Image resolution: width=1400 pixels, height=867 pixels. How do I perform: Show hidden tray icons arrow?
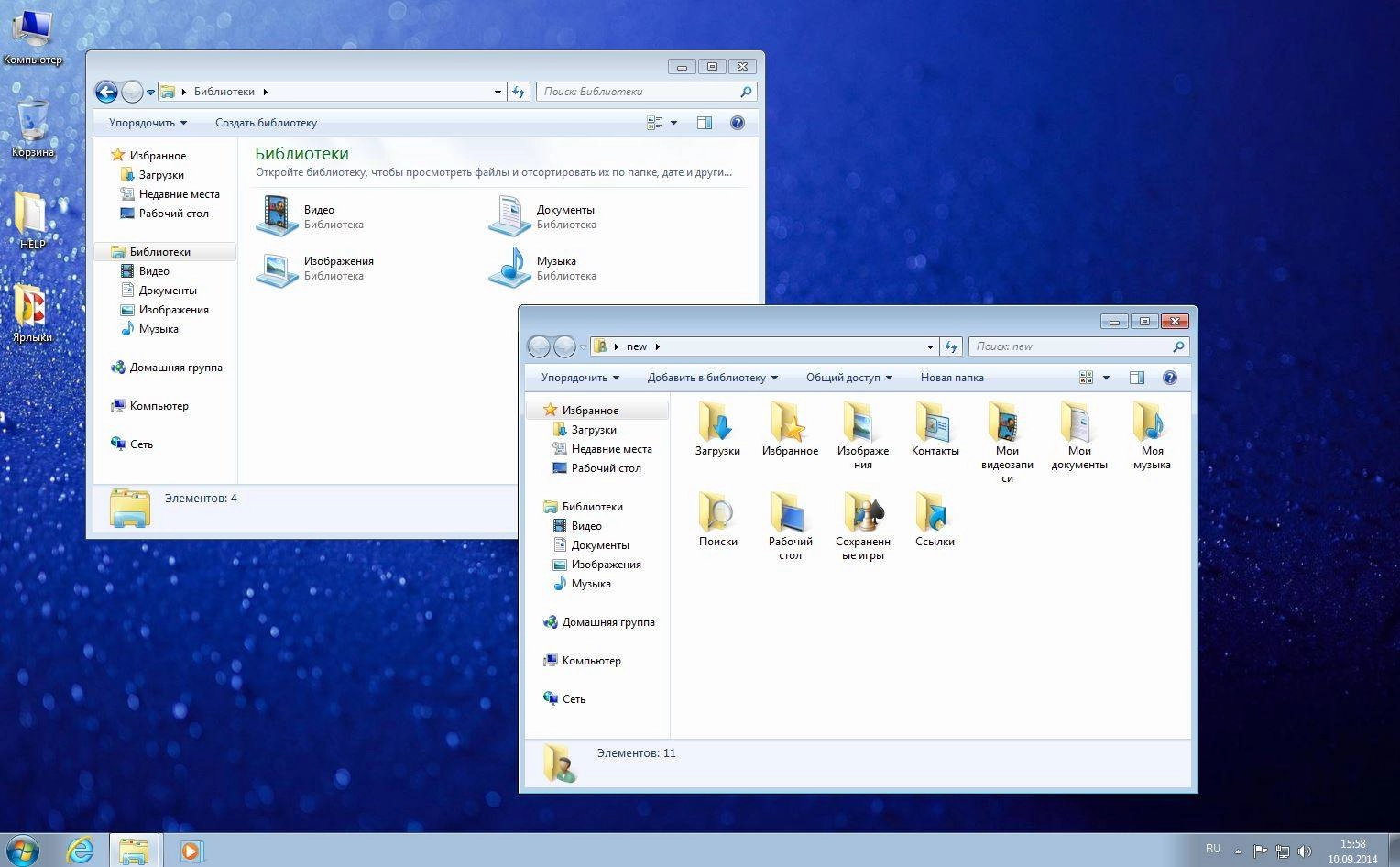(1238, 851)
